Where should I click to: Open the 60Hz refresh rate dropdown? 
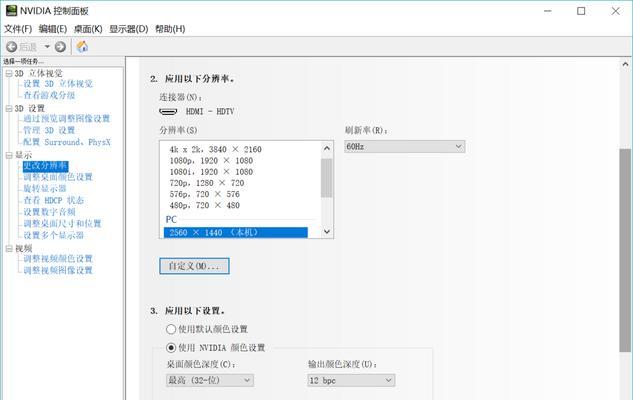coord(405,147)
